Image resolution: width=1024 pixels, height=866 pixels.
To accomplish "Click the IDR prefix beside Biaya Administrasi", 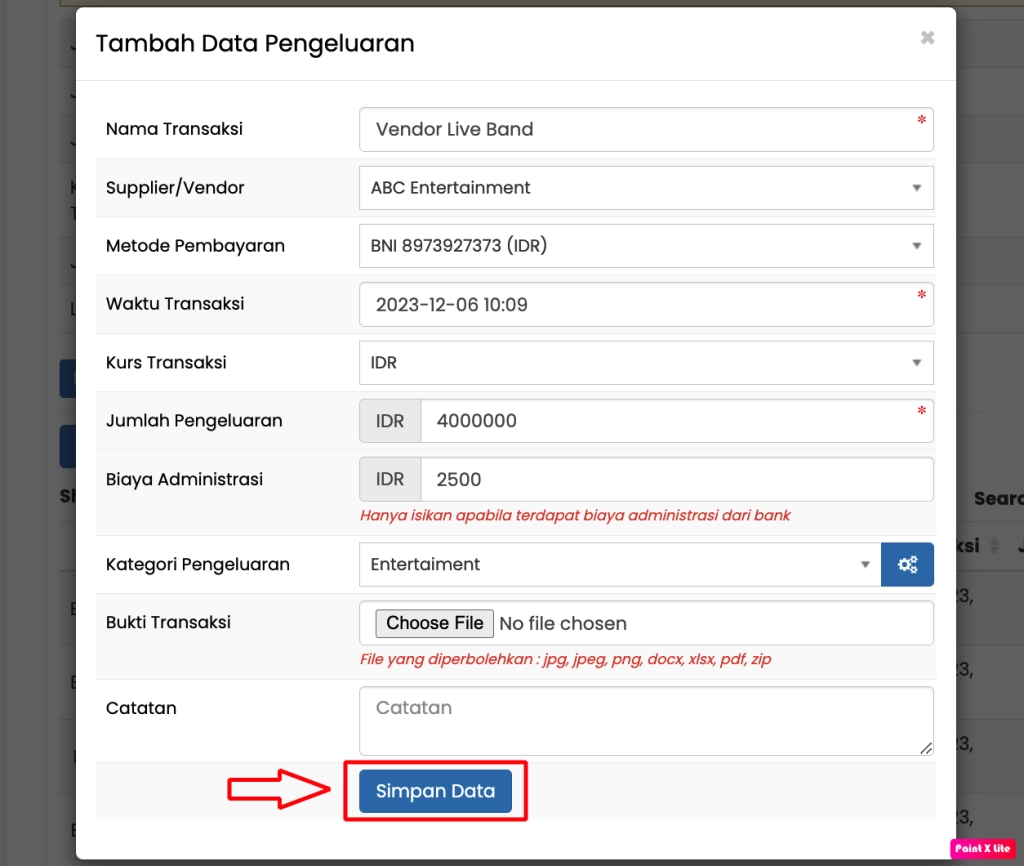I will click(x=390, y=480).
